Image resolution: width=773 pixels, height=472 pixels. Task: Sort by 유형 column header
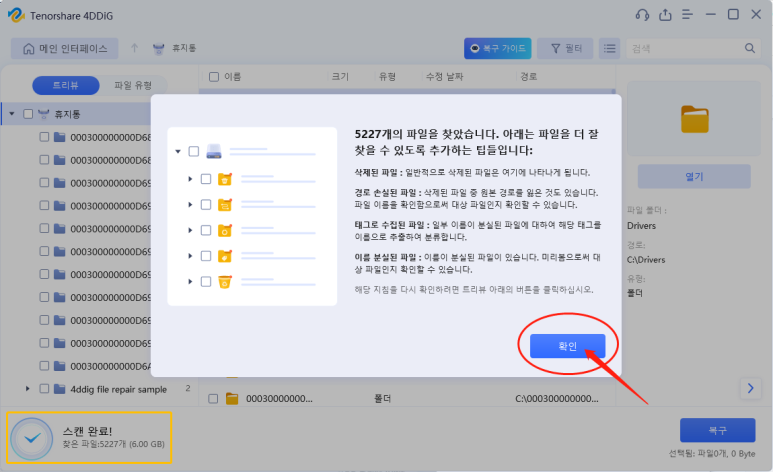(x=387, y=77)
